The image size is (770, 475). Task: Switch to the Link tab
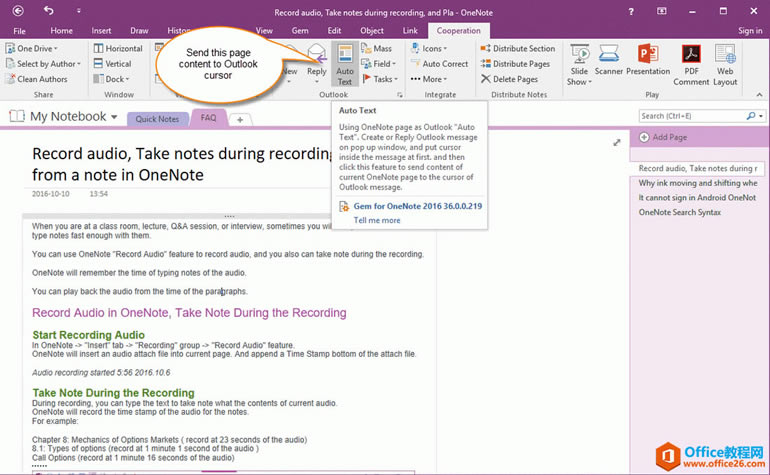click(x=410, y=30)
